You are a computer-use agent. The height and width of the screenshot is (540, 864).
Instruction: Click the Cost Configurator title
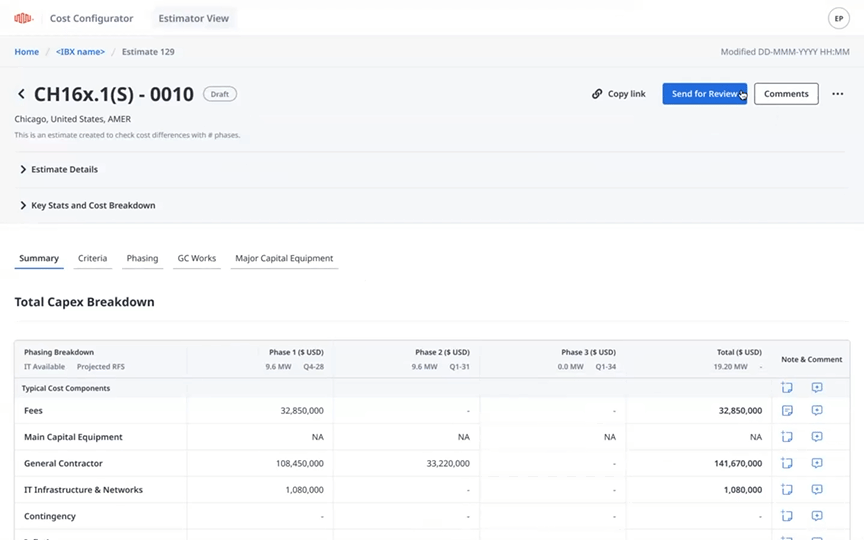91,18
